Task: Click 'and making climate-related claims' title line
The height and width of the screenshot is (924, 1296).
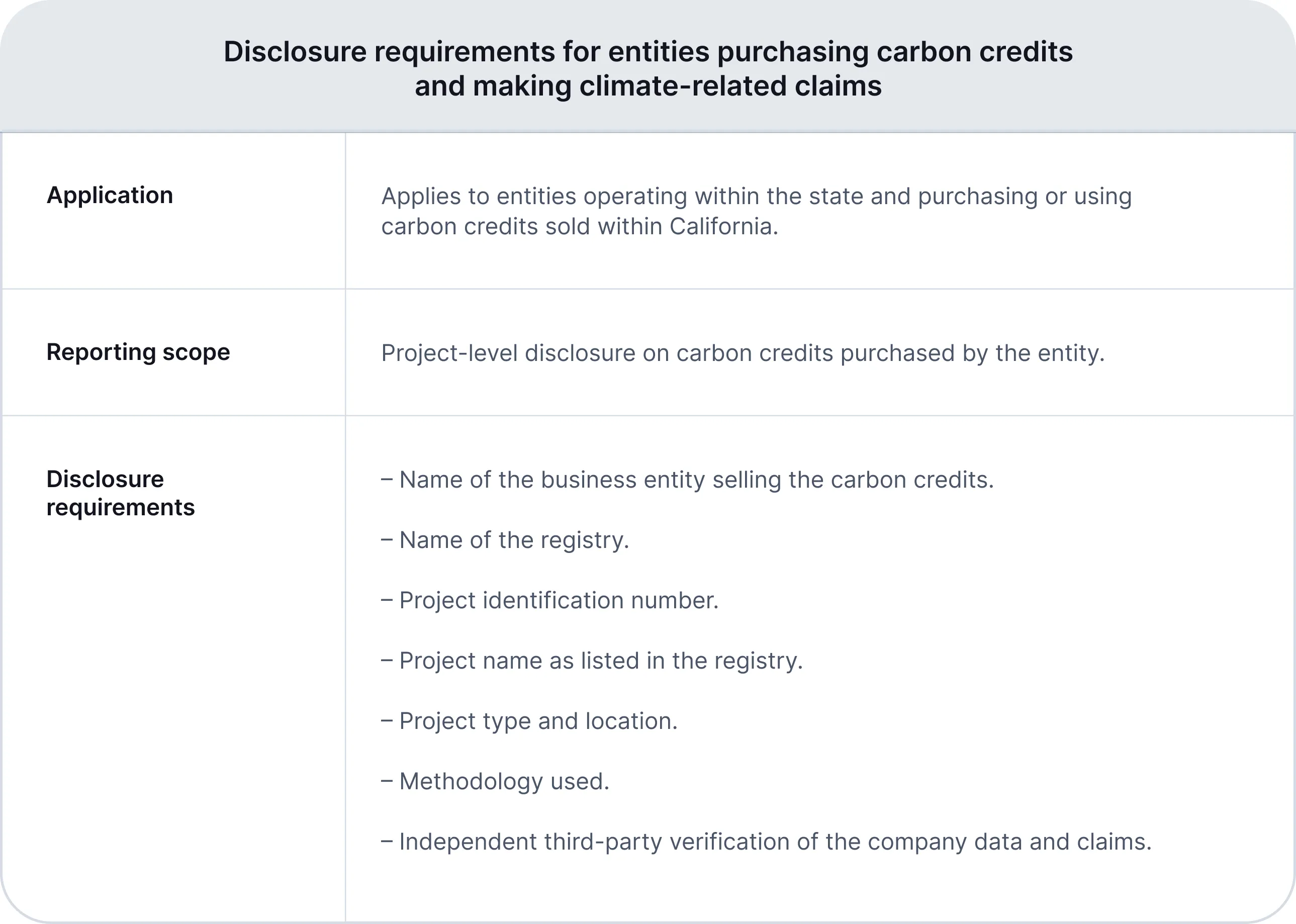Action: (648, 86)
